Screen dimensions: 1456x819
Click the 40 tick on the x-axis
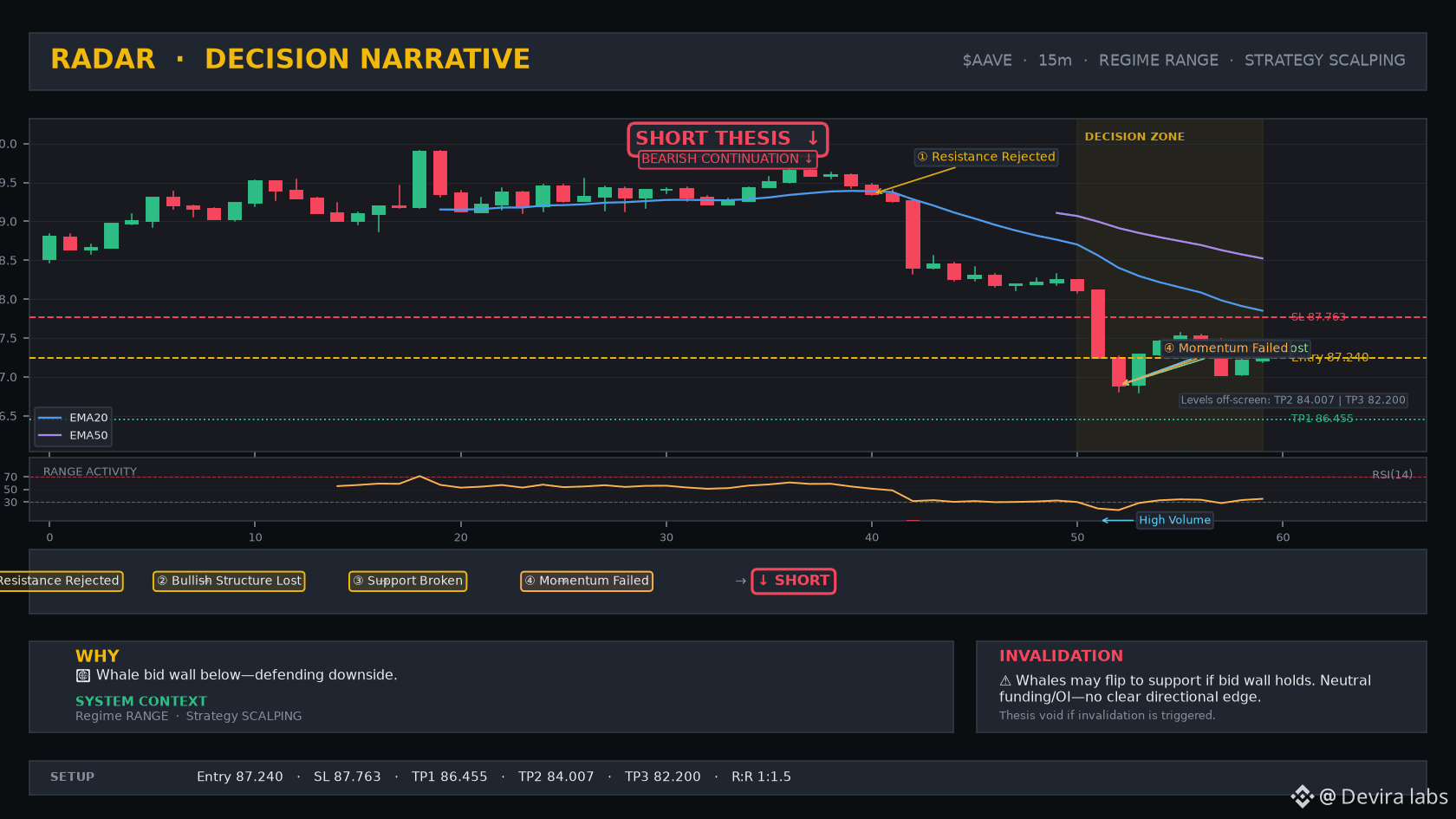click(872, 537)
